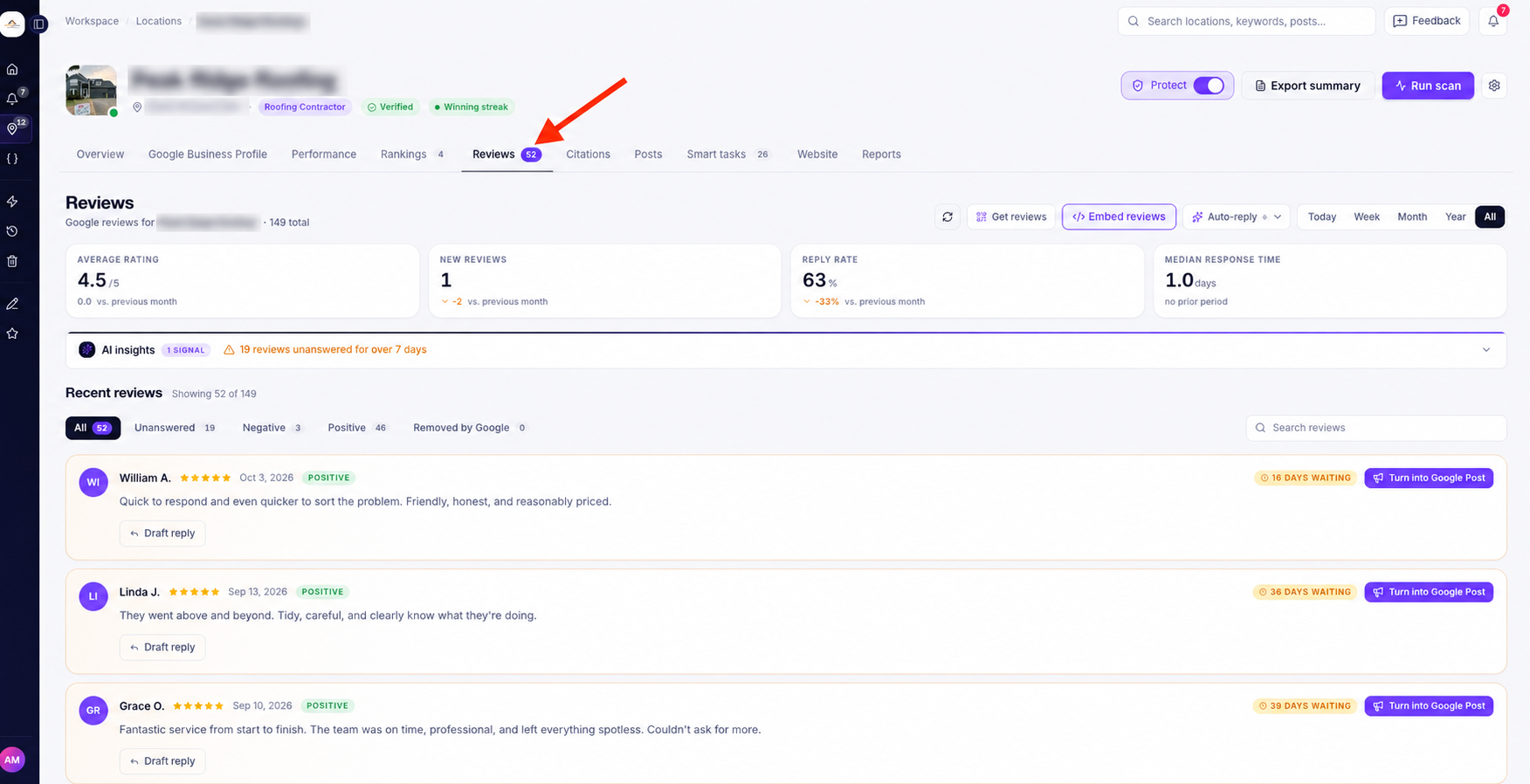The height and width of the screenshot is (784, 1530).
Task: Go to Workspace breadcrumb link
Action: [92, 21]
